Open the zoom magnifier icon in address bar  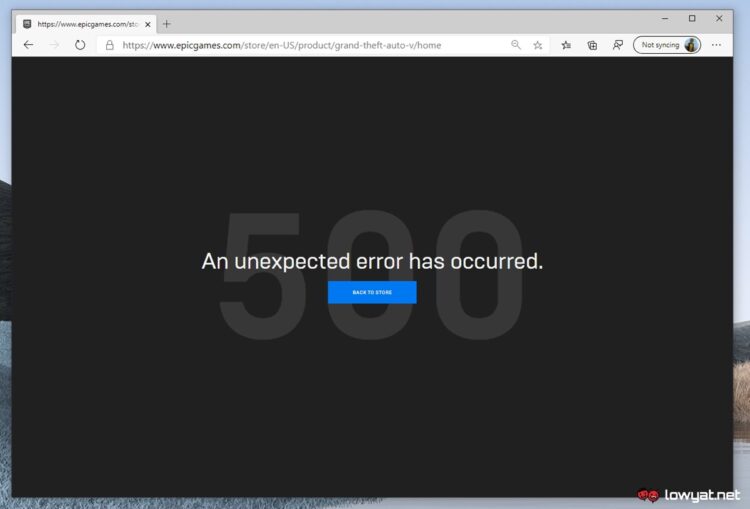tap(516, 45)
